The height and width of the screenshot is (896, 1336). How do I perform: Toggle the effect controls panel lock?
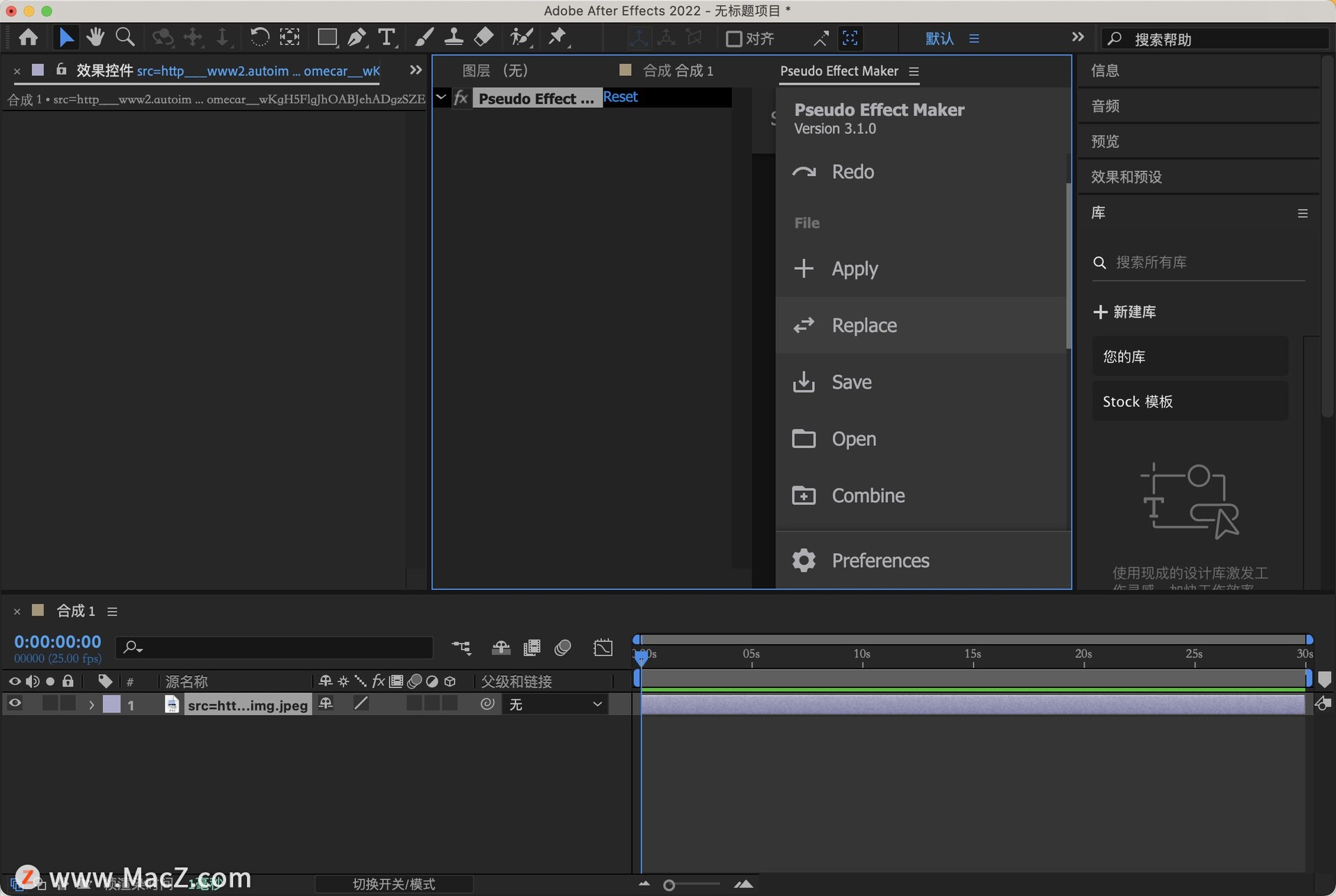(x=61, y=70)
